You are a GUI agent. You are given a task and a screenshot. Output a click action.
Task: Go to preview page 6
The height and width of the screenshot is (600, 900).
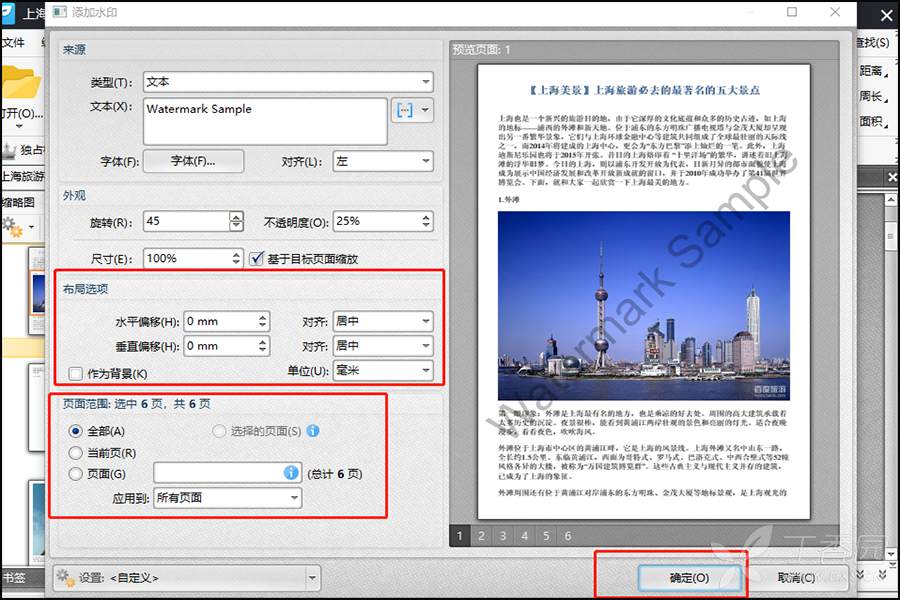point(568,536)
